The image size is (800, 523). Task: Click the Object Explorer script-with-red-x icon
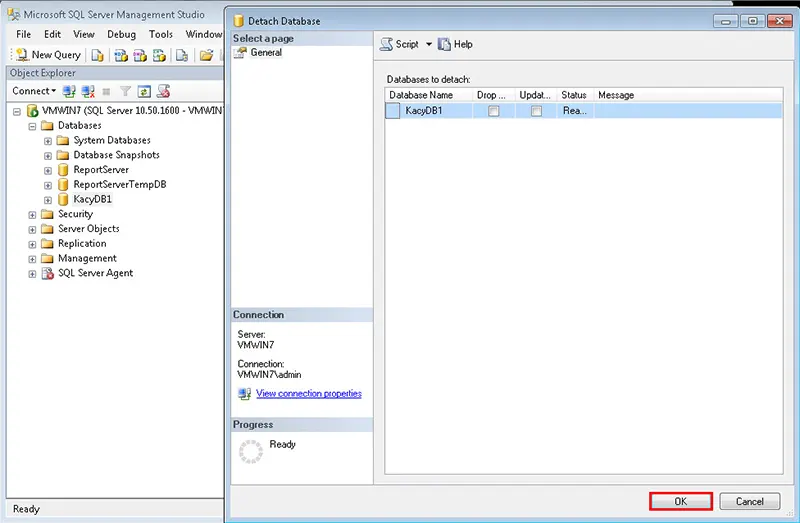coord(163,91)
